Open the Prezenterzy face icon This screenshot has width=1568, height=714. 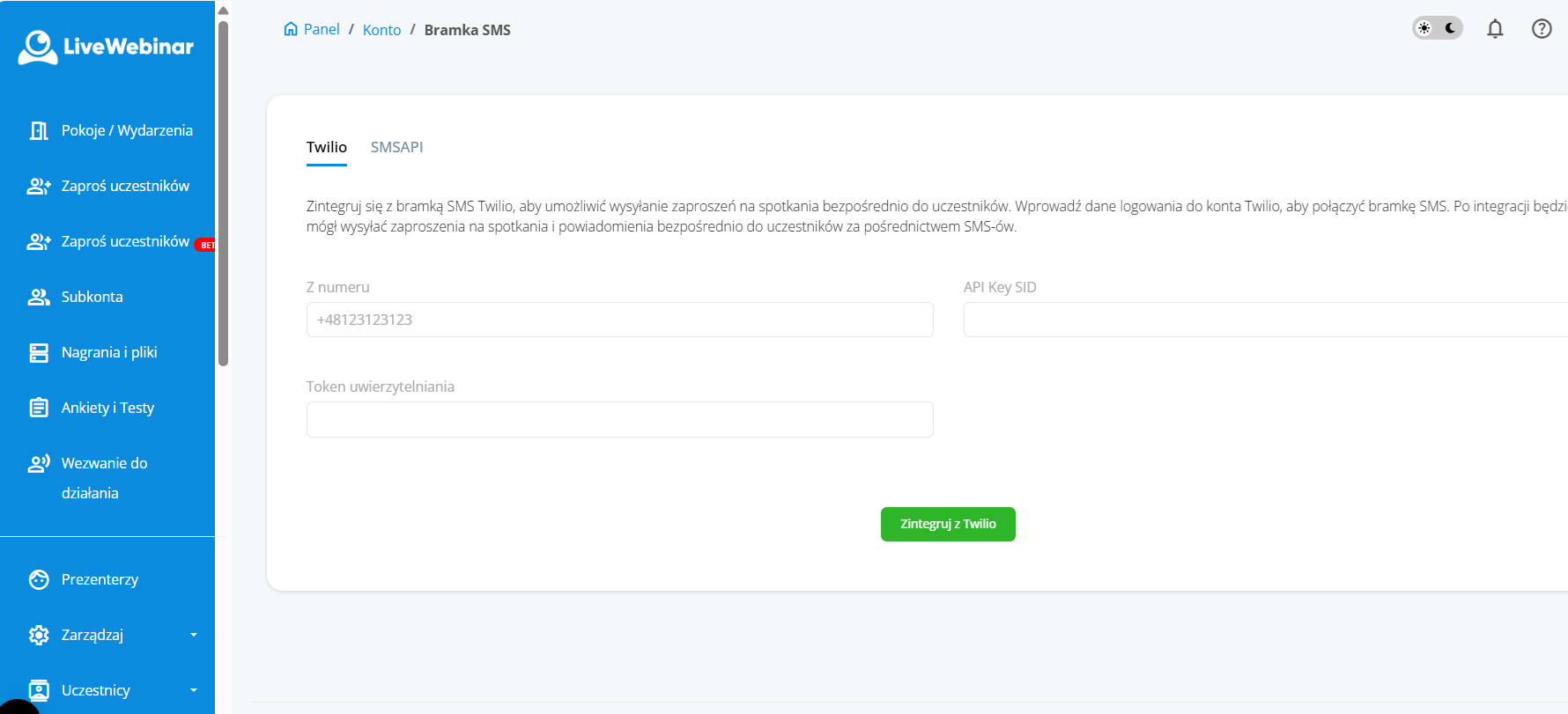coord(39,579)
